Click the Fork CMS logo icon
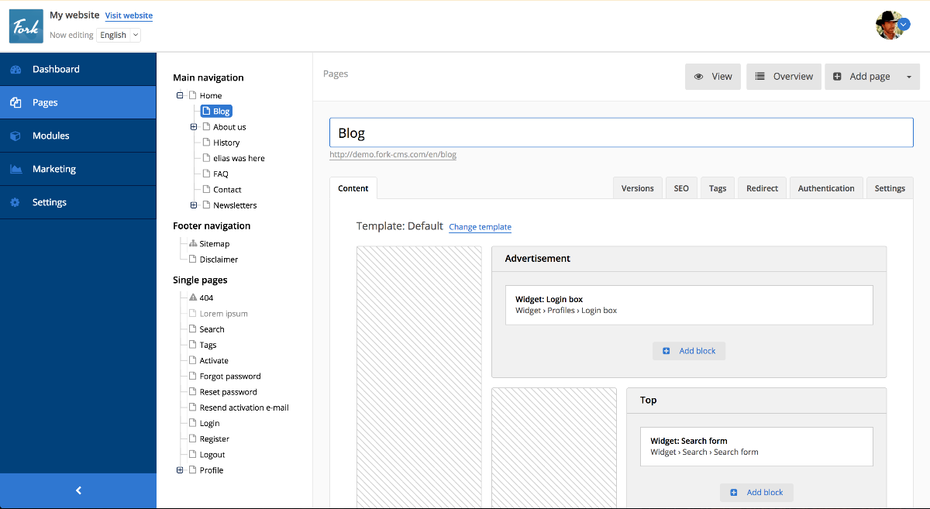This screenshot has height=509, width=930. click(x=26, y=26)
